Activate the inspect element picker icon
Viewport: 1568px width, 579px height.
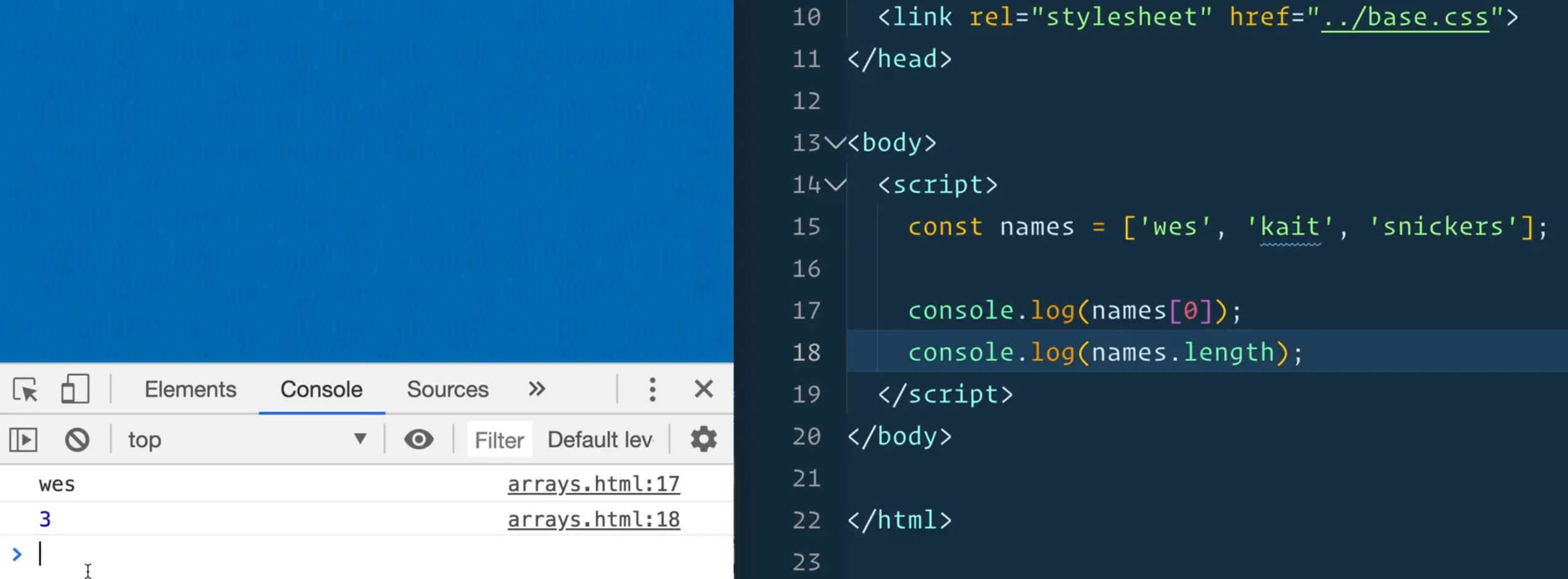click(25, 390)
